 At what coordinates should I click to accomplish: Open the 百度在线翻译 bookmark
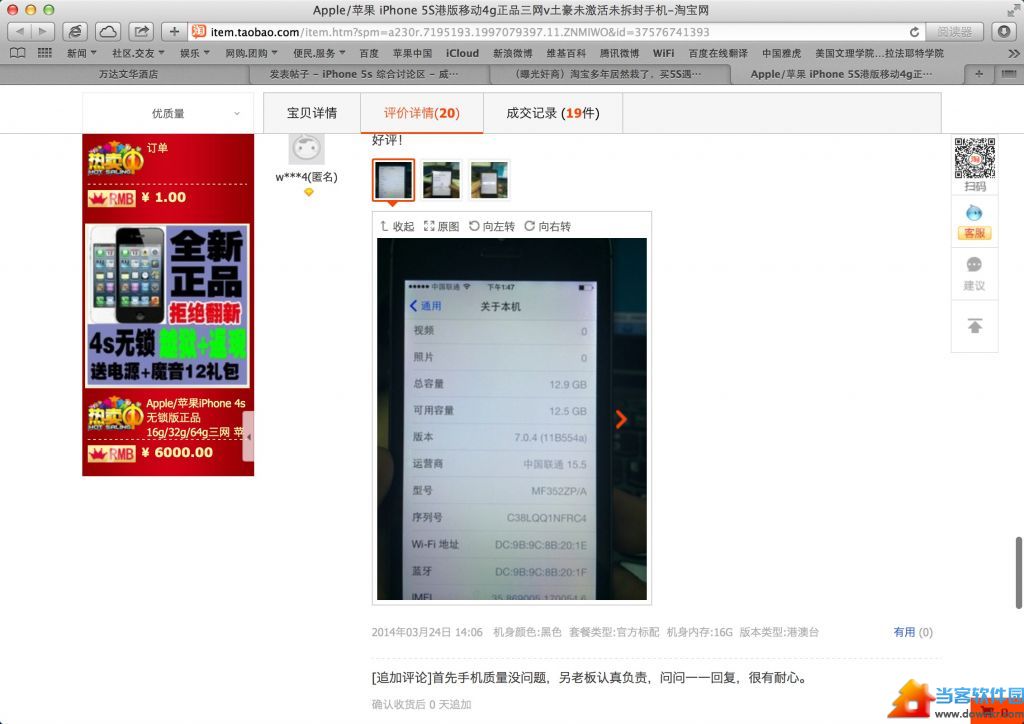click(718, 54)
